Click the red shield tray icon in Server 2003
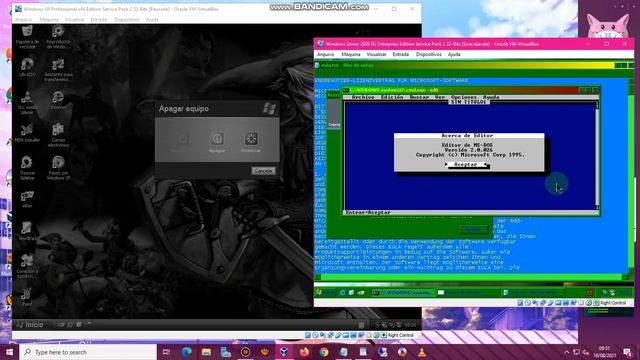The height and width of the screenshot is (360, 640). click(x=589, y=293)
